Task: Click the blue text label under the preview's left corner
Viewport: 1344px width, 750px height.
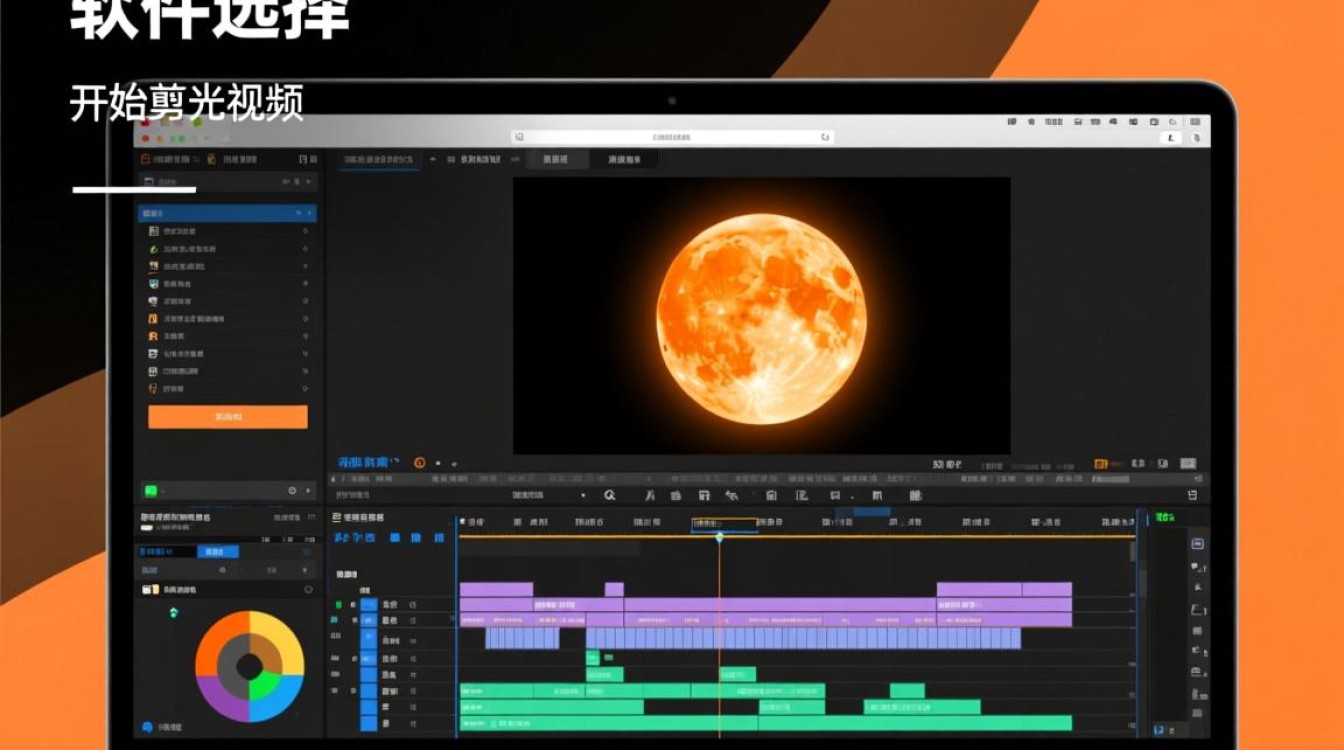Action: (x=368, y=463)
